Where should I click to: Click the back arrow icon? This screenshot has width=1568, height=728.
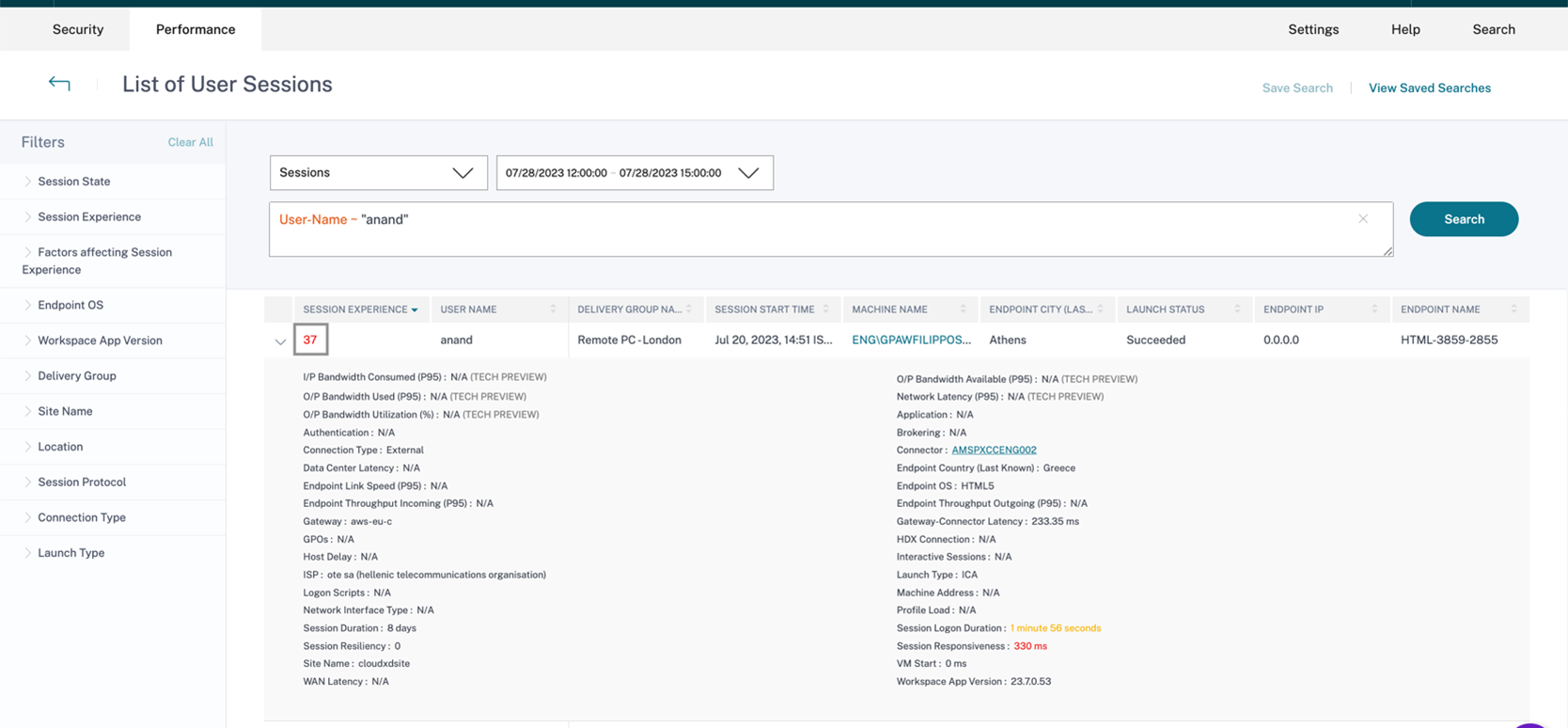(59, 84)
